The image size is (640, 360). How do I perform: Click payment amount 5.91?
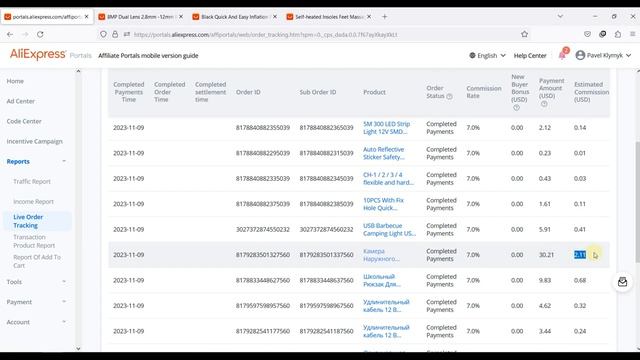click(545, 229)
